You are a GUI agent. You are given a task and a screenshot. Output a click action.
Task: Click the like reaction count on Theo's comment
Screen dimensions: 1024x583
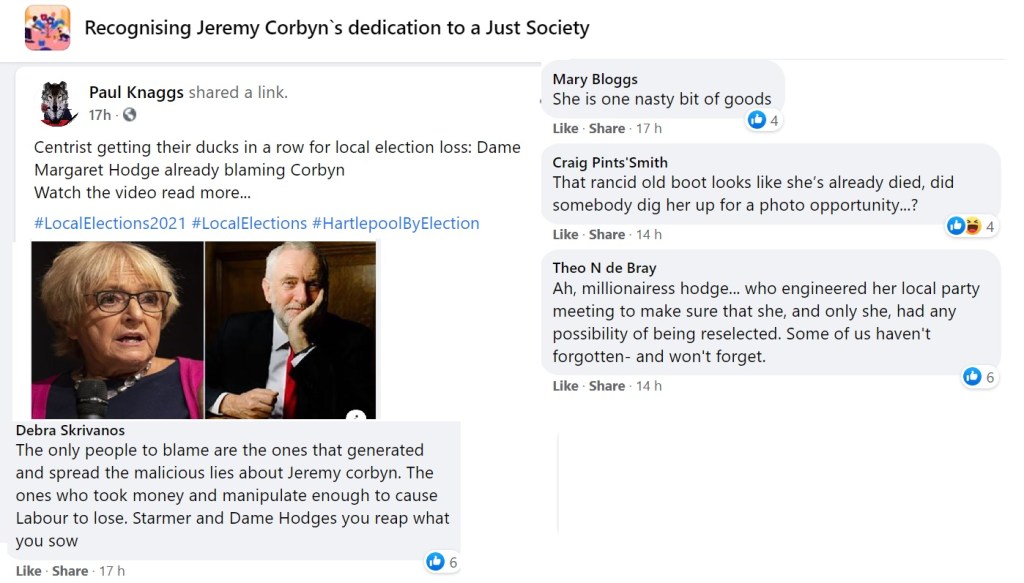pos(990,377)
